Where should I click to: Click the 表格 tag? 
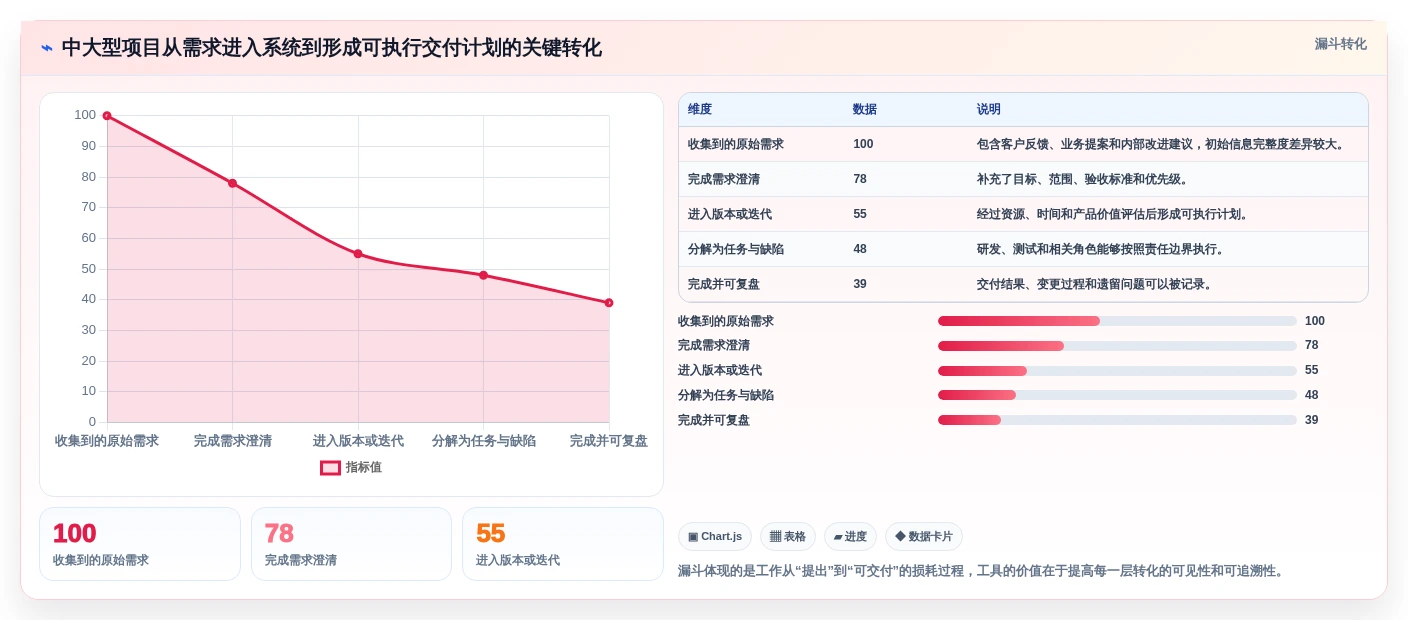click(x=788, y=537)
